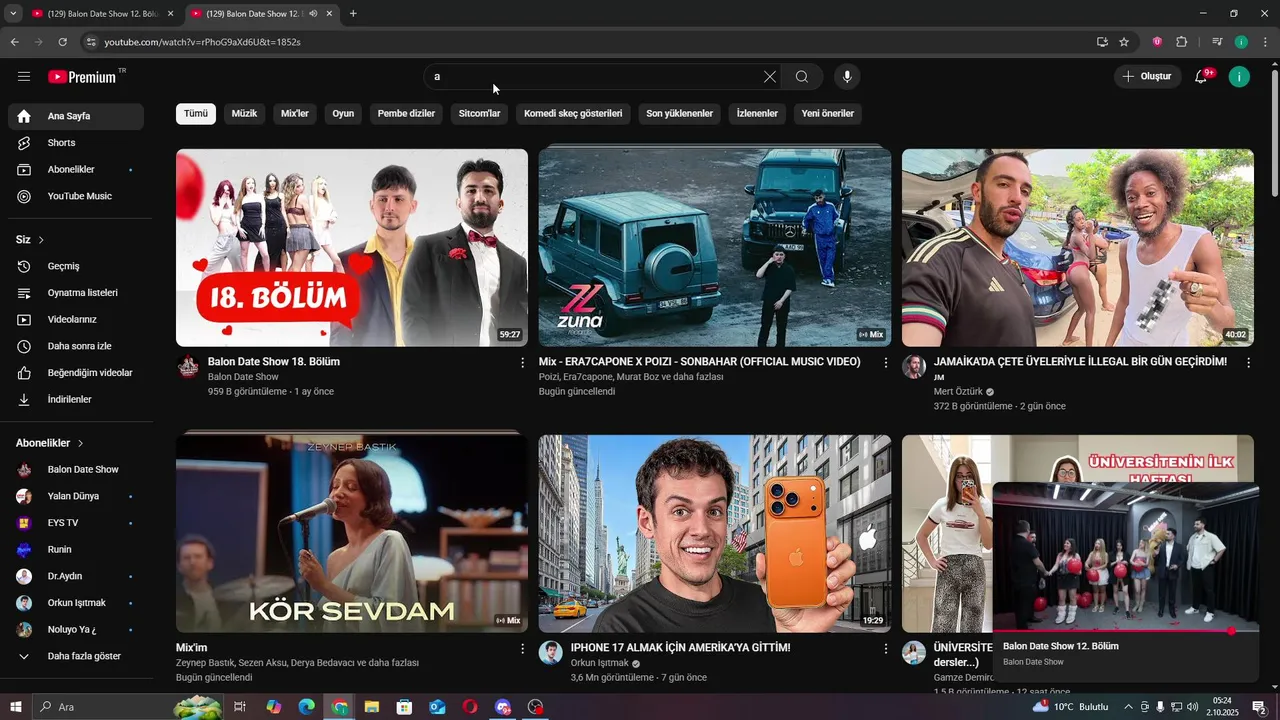The image size is (1280, 720).
Task: Expand the Siz section chevron
Action: tap(41, 240)
